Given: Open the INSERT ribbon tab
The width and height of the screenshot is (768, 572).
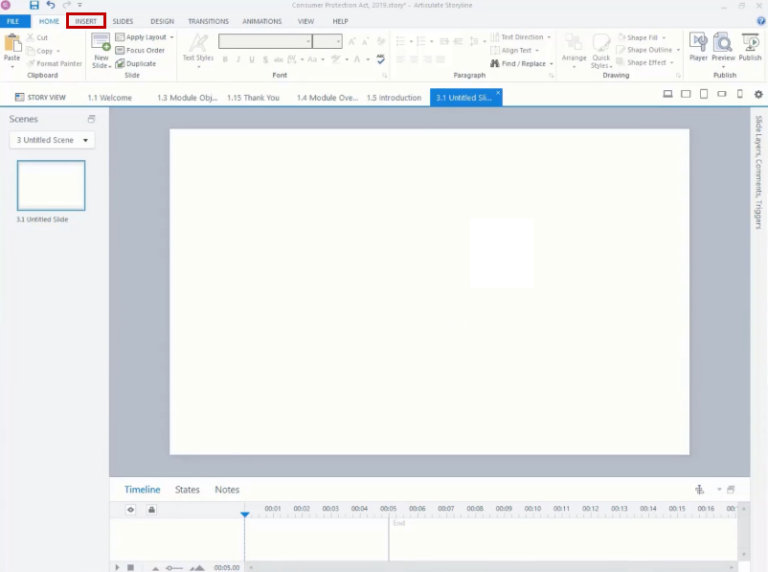Looking at the screenshot, I should (86, 21).
